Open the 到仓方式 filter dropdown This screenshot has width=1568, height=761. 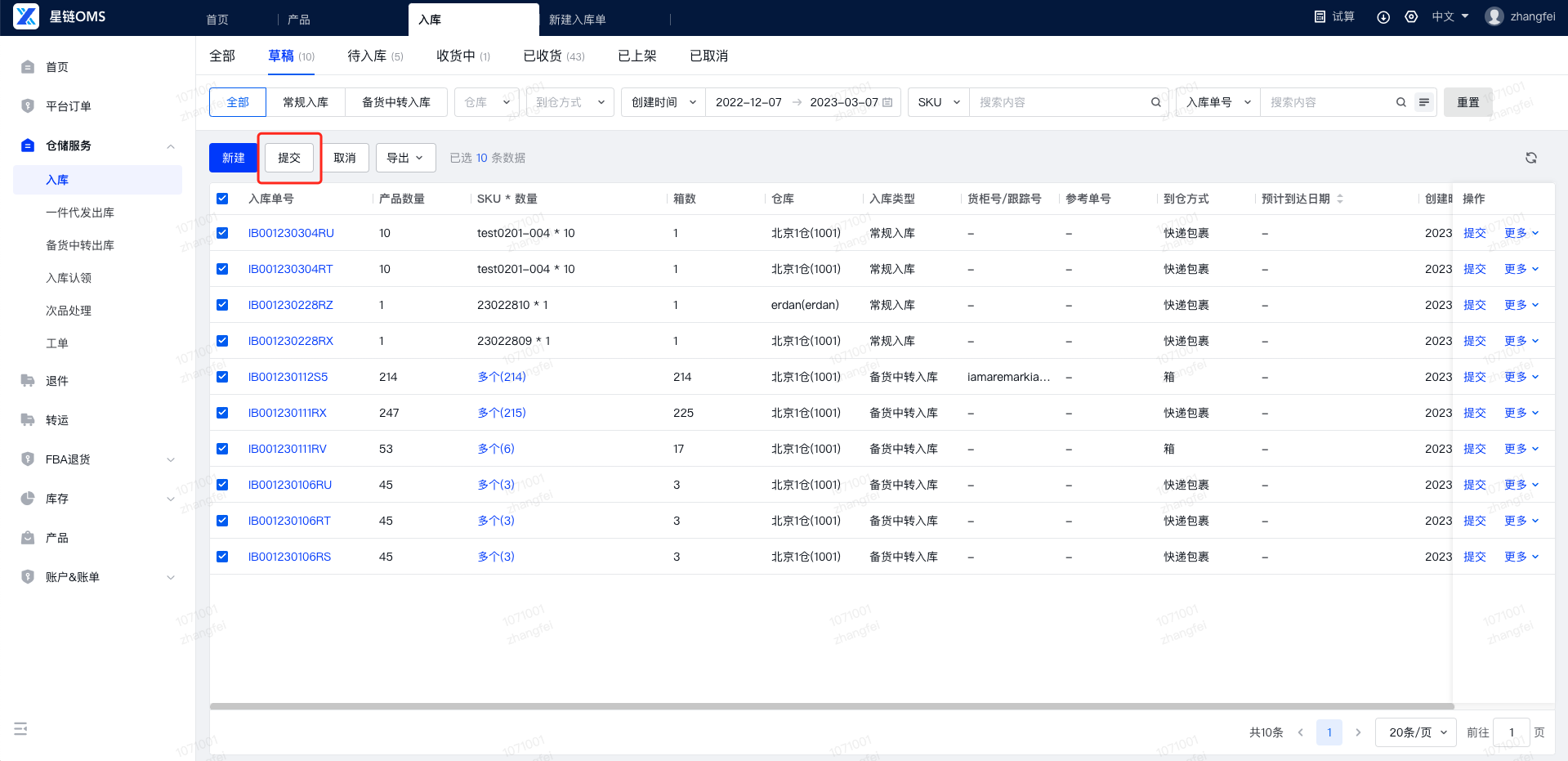tap(570, 102)
